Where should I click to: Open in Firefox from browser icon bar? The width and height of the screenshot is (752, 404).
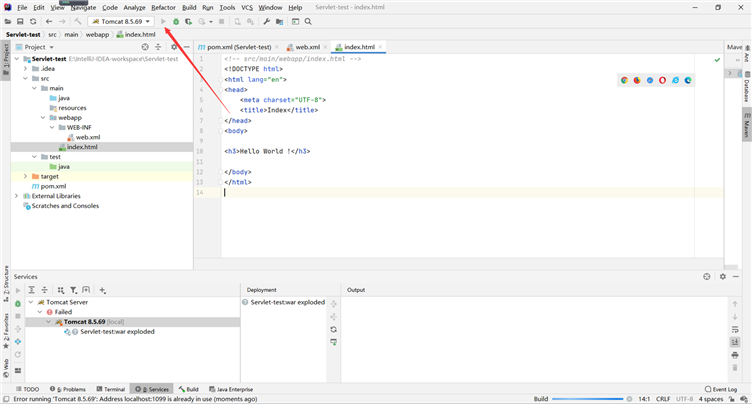[637, 80]
